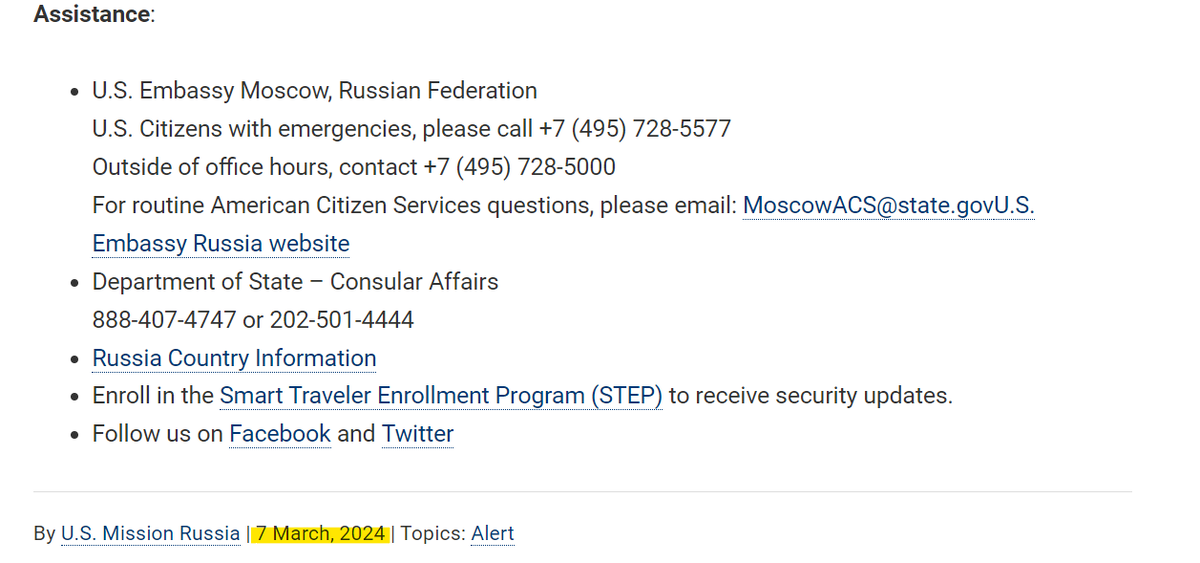This screenshot has height=563, width=1200.
Task: Open the Russia Country Information link
Action: (x=234, y=358)
